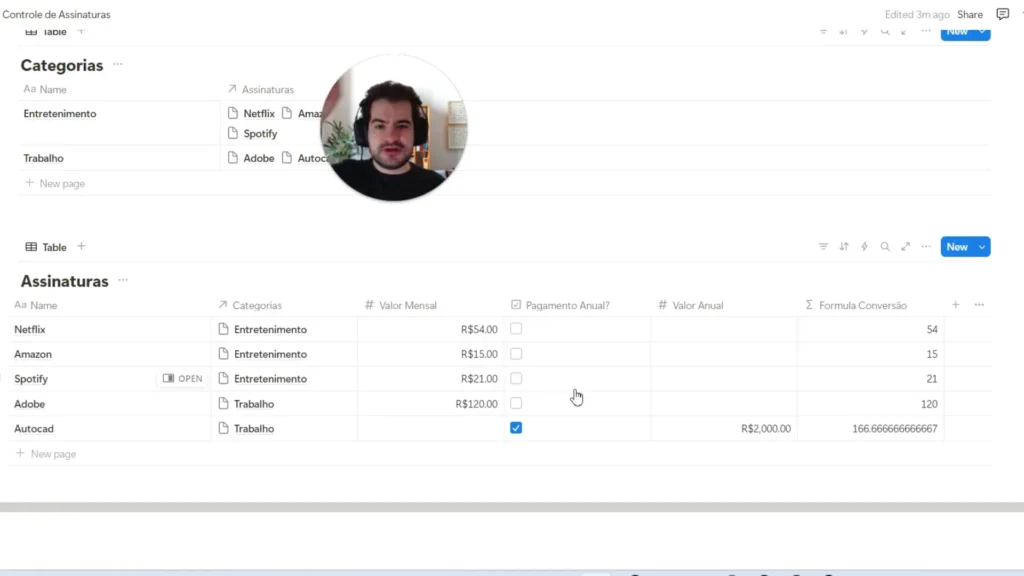Open Entretenimento category in the Spotify row
The height and width of the screenshot is (576, 1024).
tap(263, 379)
